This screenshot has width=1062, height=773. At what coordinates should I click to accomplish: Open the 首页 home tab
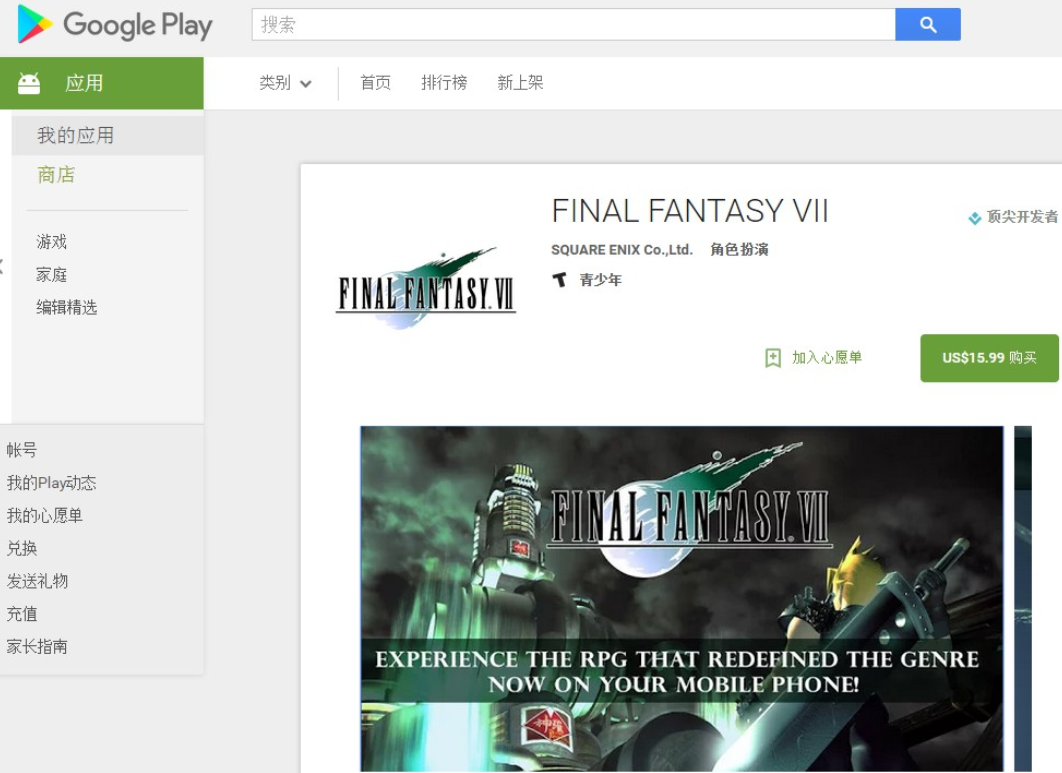[x=375, y=83]
